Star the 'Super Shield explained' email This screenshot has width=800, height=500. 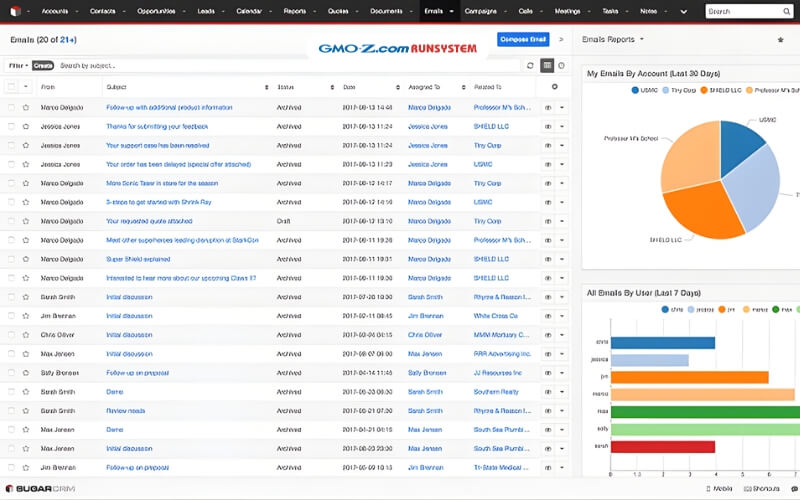26,259
